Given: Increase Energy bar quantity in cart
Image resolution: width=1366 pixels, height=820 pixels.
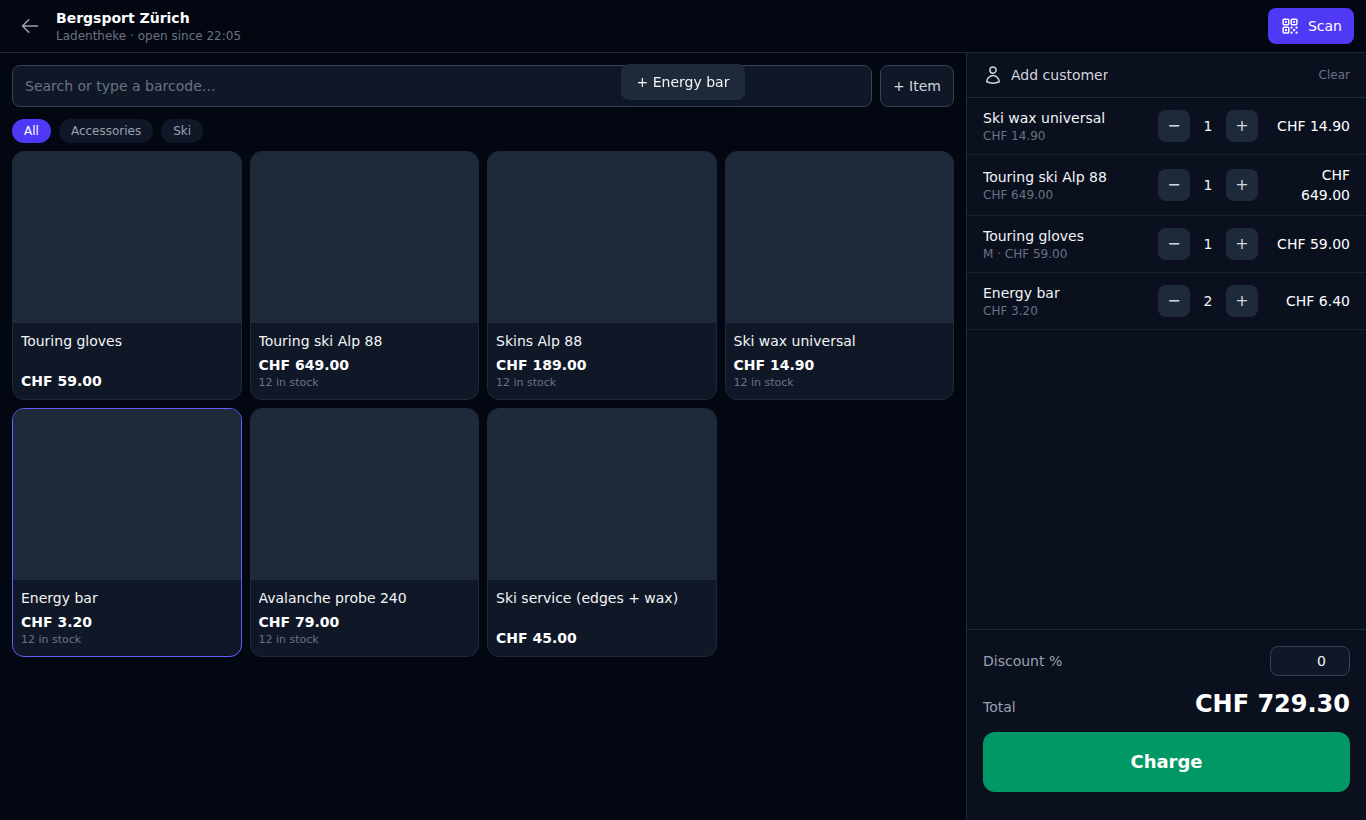Looking at the screenshot, I should 1242,301.
